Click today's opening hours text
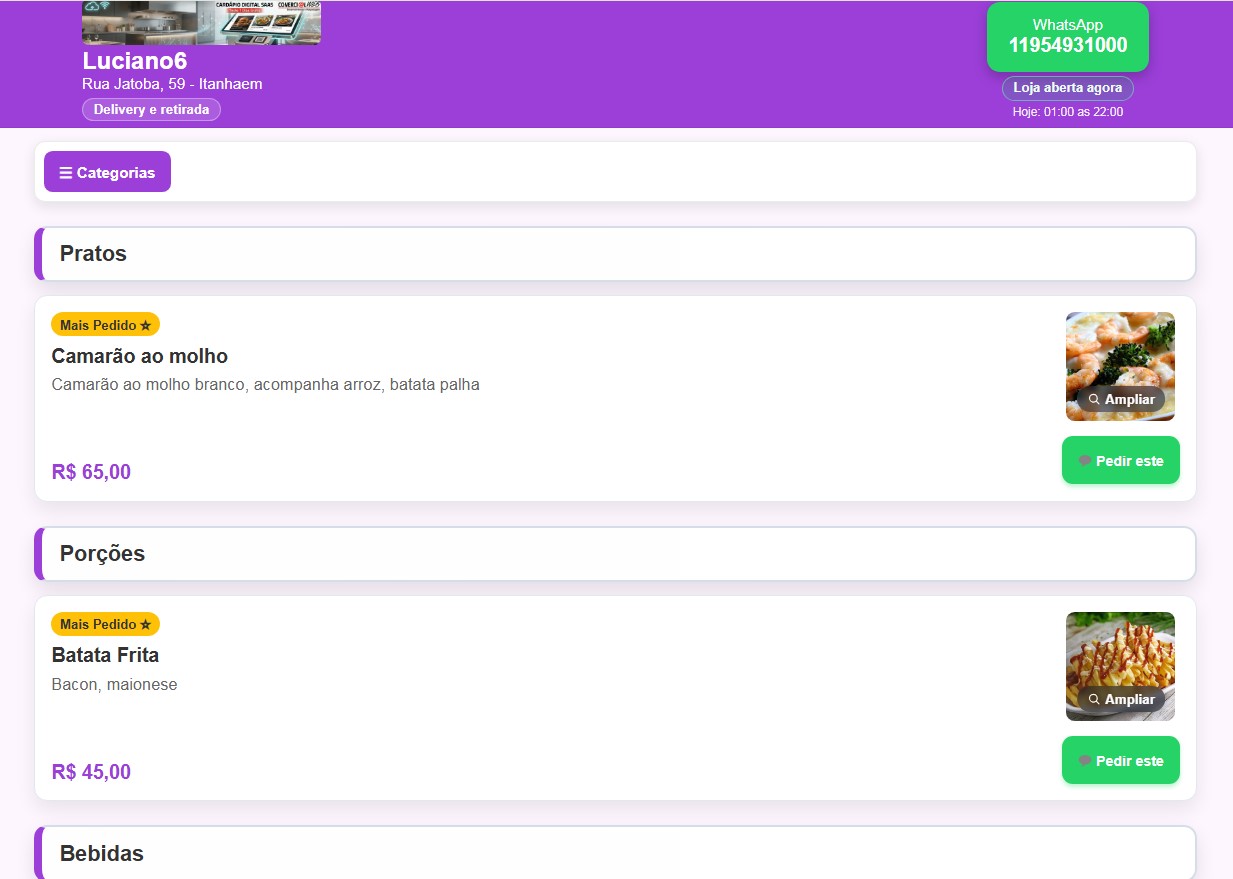The image size is (1233, 879). click(x=1067, y=112)
